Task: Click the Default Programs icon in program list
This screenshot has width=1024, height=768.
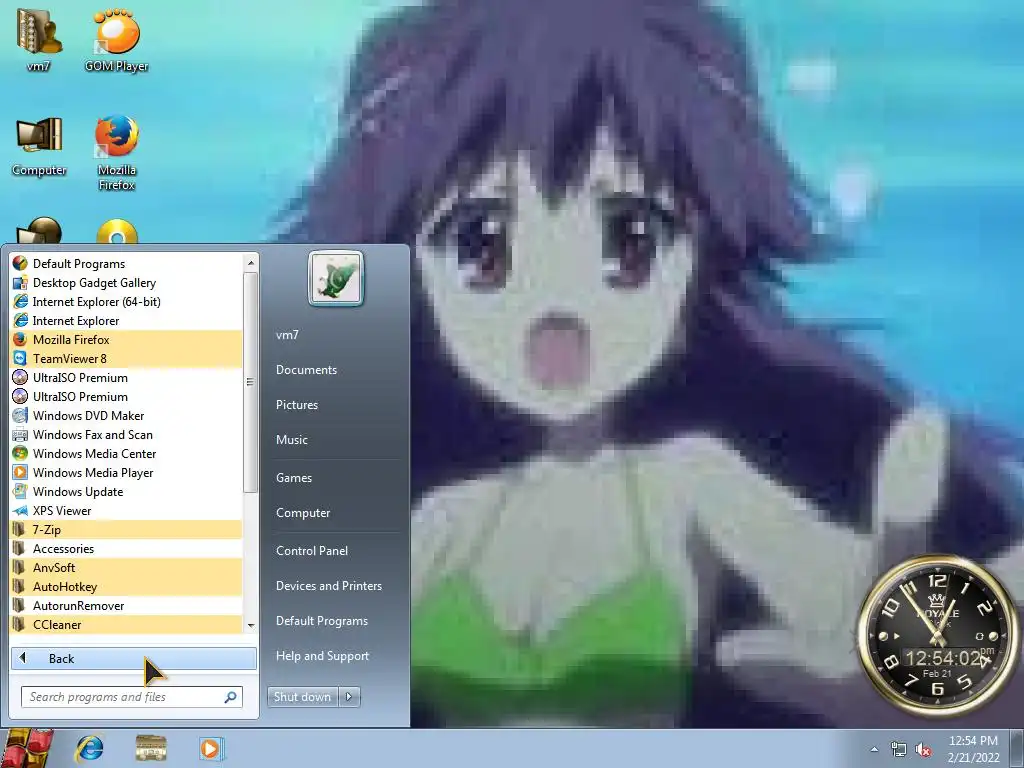Action: pos(20,264)
